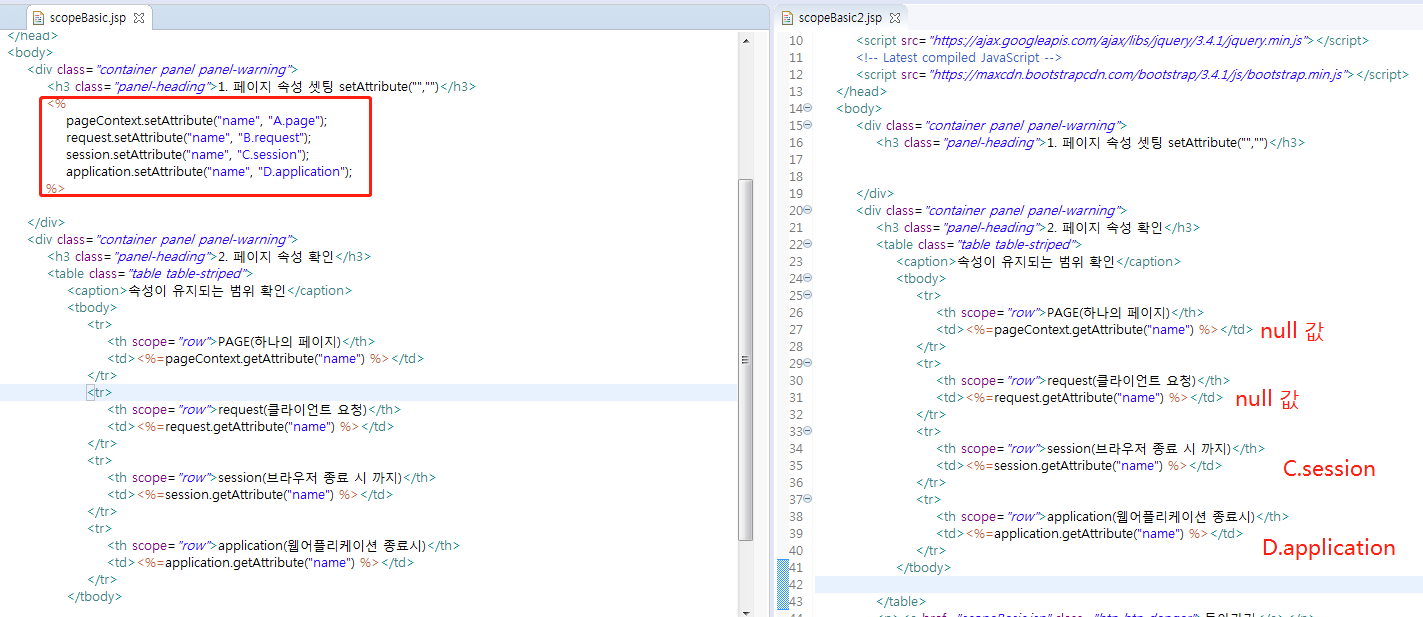Click application.getAttribute line in scopeBasic.jsp
1423x617 pixels.
261,562
